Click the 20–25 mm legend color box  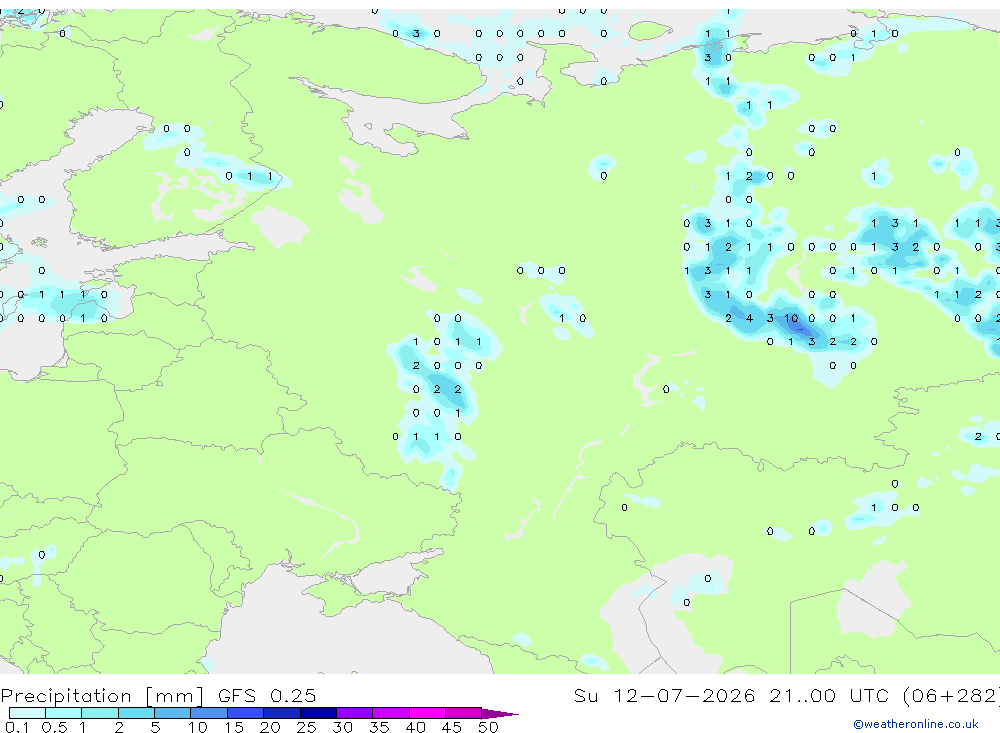[281, 713]
